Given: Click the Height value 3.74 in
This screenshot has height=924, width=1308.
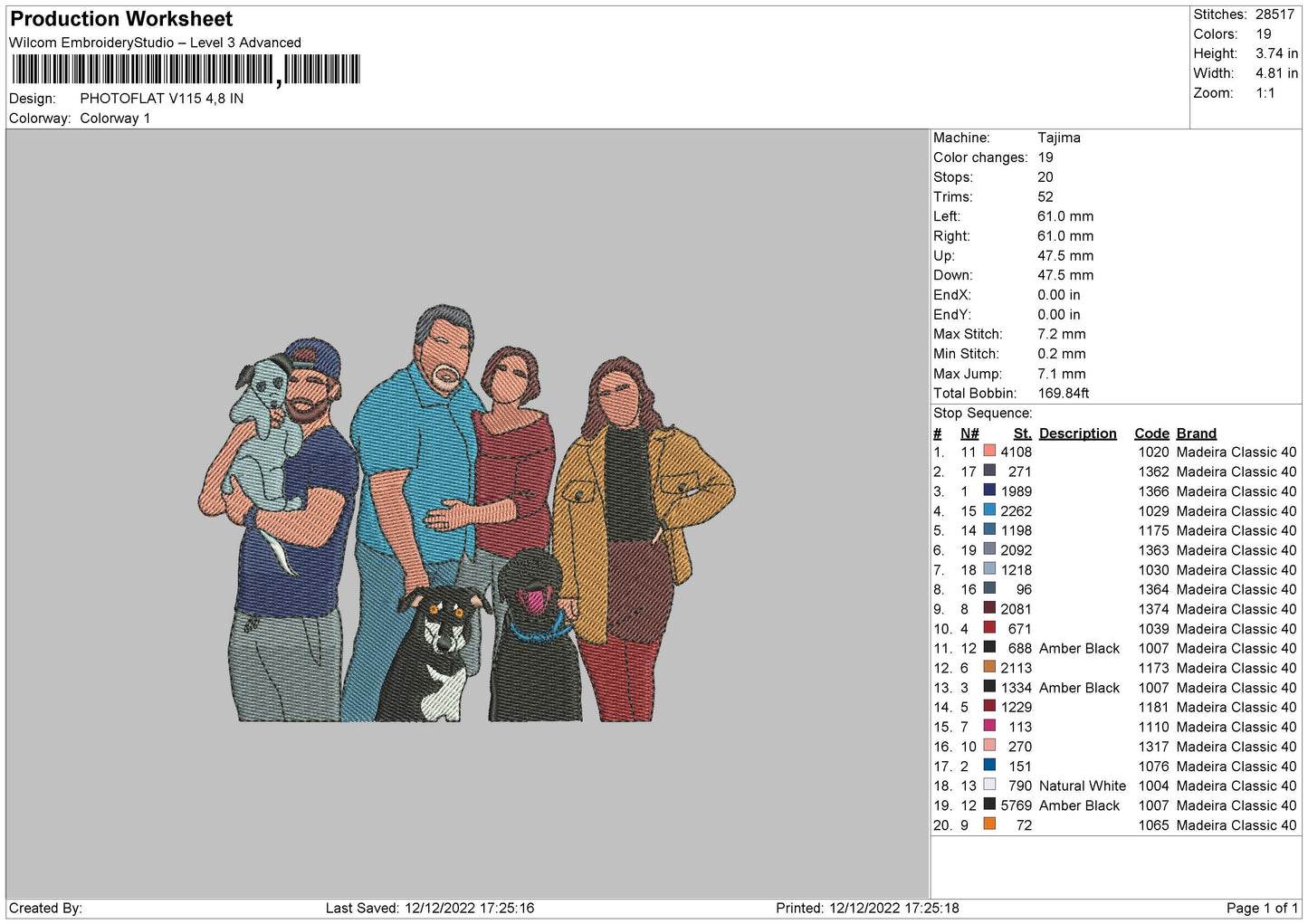Looking at the screenshot, I should click(x=1276, y=53).
